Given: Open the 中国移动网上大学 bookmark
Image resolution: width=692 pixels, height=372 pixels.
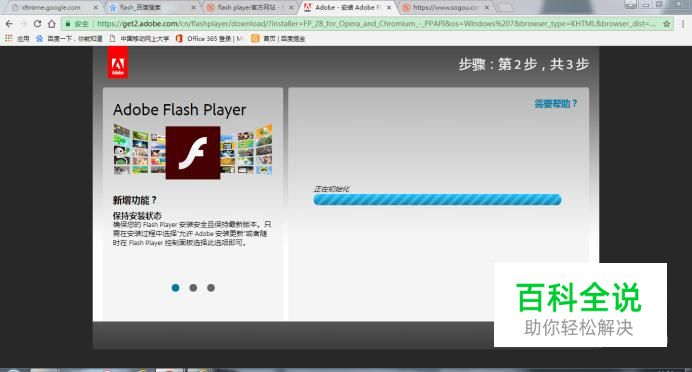Looking at the screenshot, I should (140, 39).
